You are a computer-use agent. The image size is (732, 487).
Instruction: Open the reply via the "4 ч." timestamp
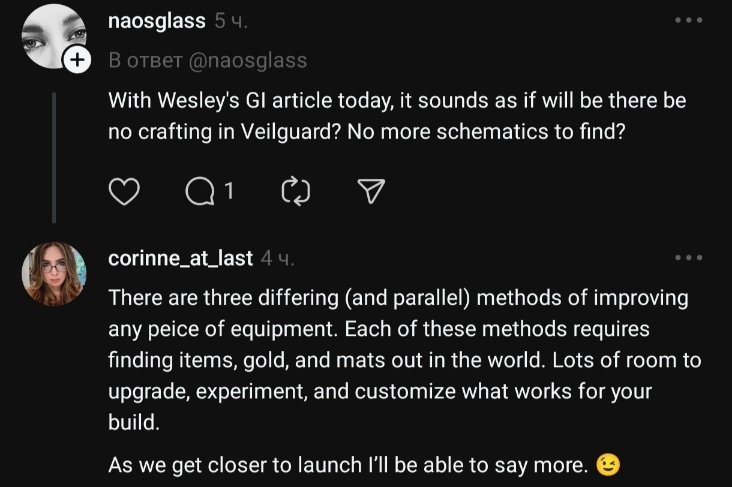coord(277,258)
